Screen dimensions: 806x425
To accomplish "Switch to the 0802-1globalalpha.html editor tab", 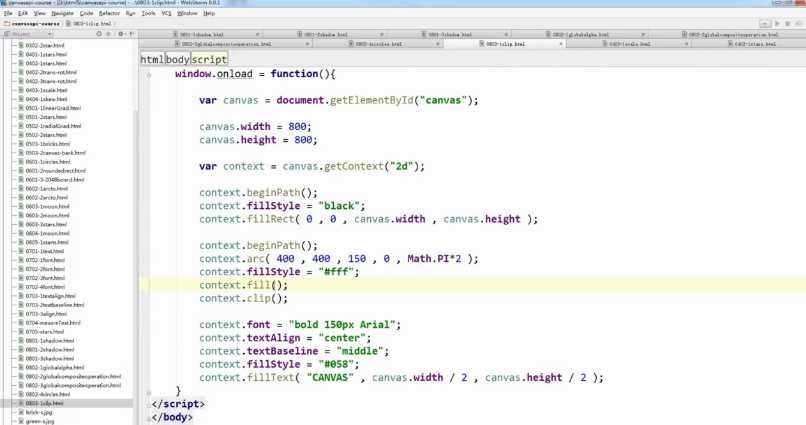I will coord(580,34).
